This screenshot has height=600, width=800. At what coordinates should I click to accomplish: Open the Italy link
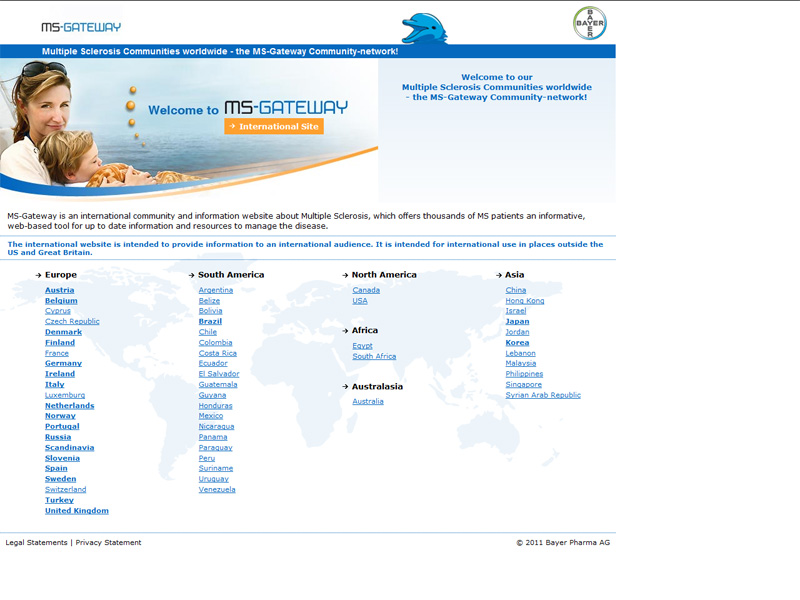[x=55, y=385]
